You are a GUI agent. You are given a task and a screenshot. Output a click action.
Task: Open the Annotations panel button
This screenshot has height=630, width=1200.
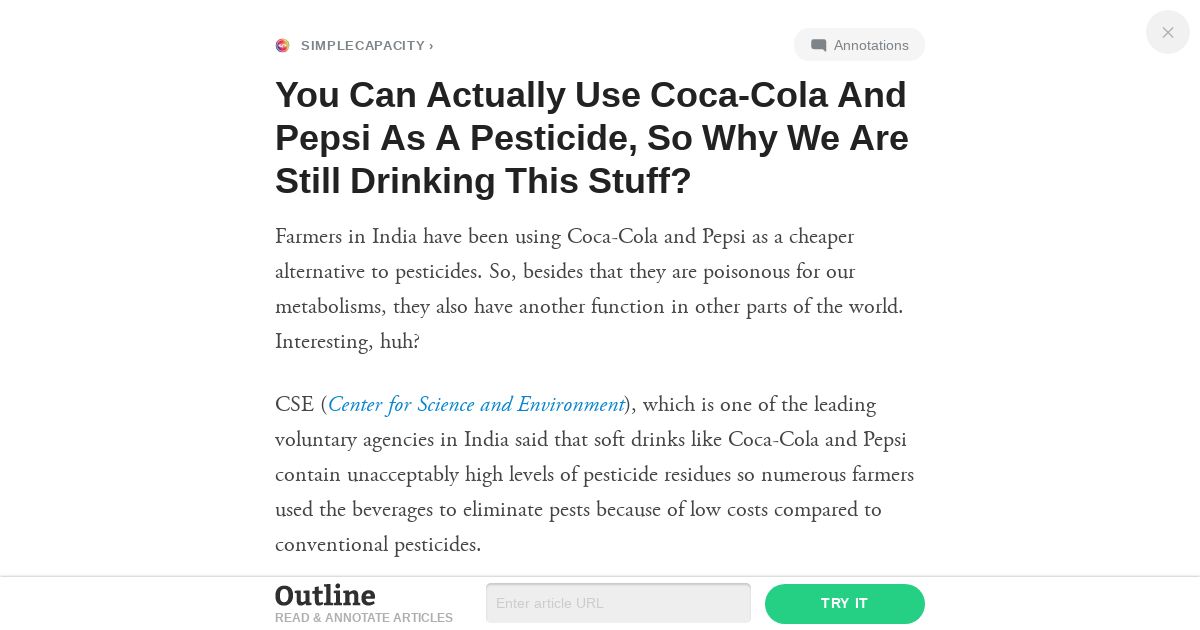tap(859, 45)
